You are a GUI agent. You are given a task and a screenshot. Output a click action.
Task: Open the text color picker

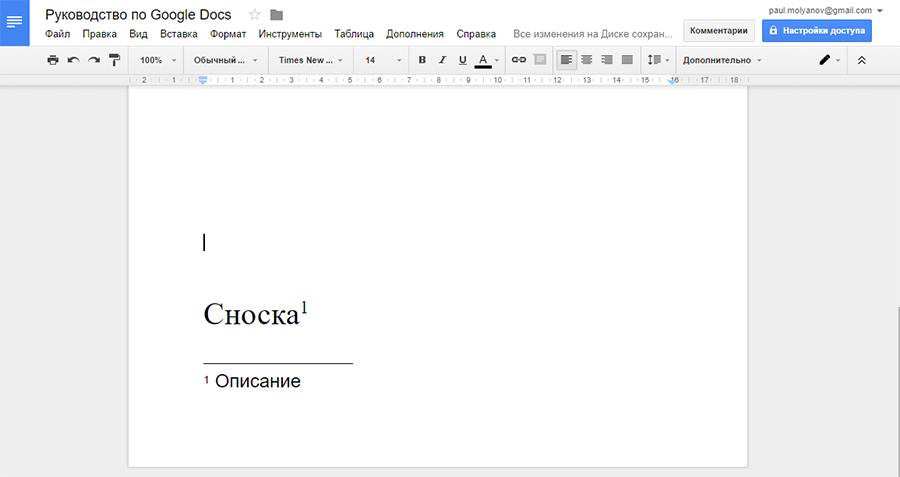[483, 60]
